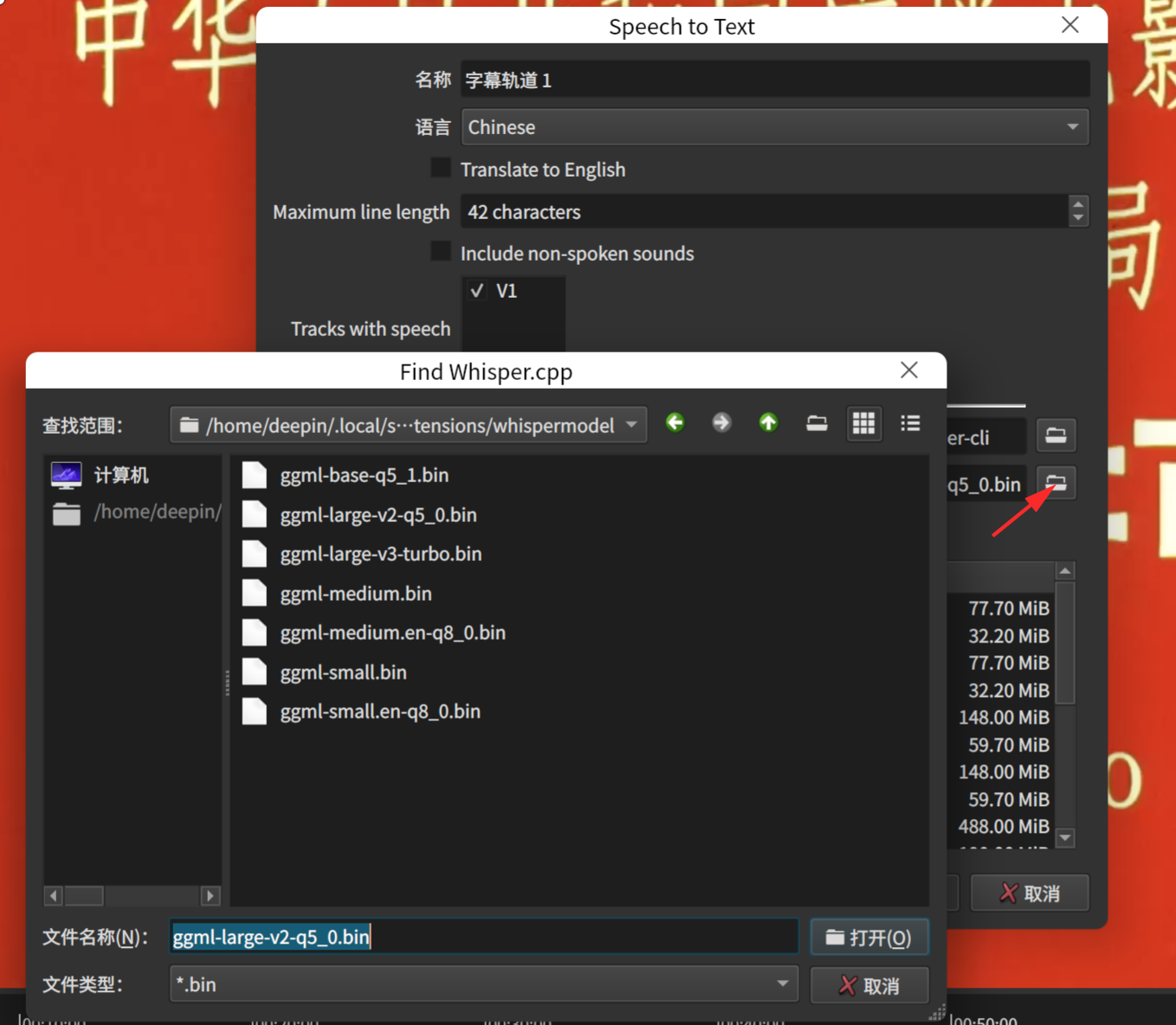Close the Find Whisper.cpp window
This screenshot has height=1025, width=1176.
pos(909,371)
